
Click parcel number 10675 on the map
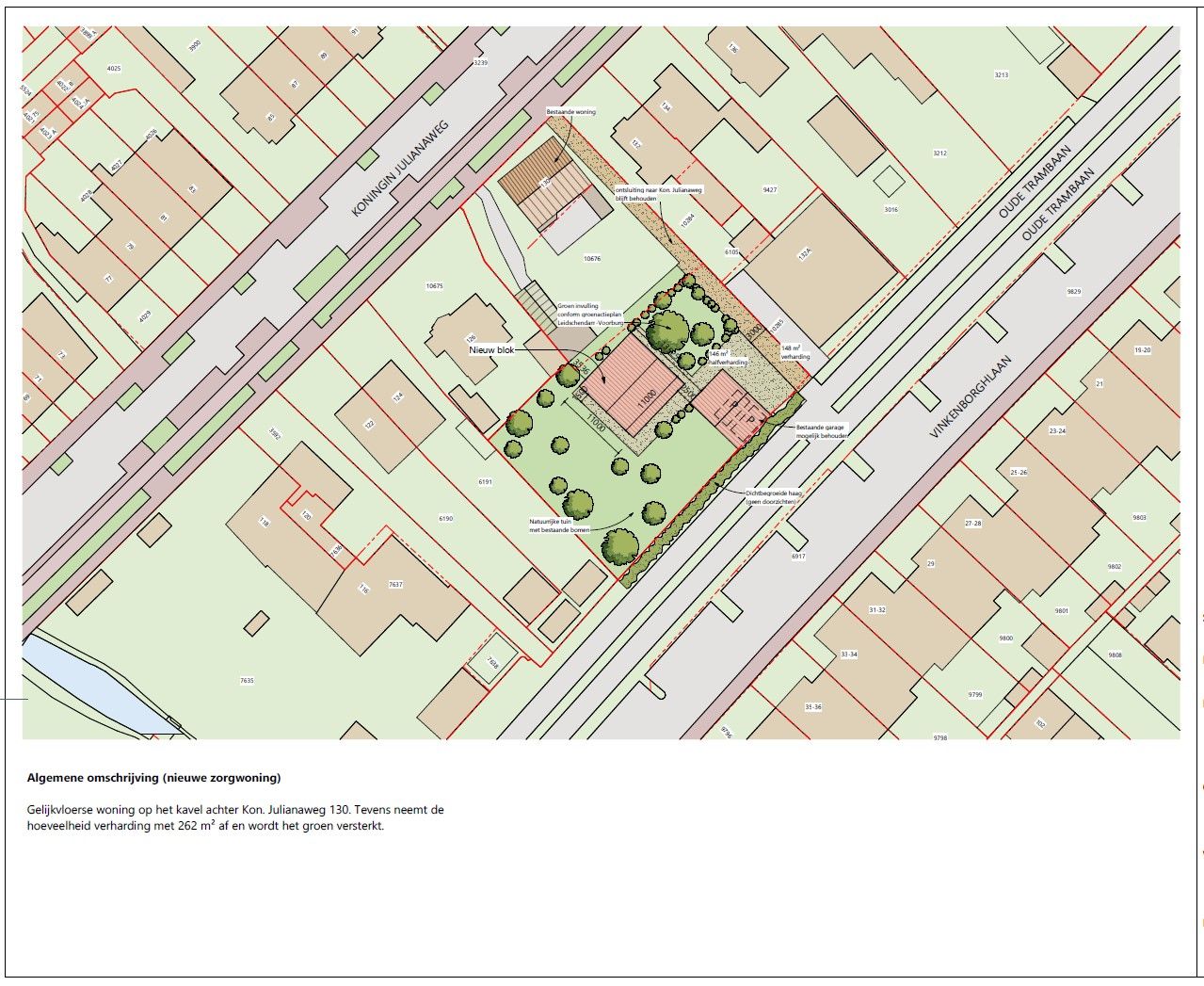pyautogui.click(x=434, y=285)
